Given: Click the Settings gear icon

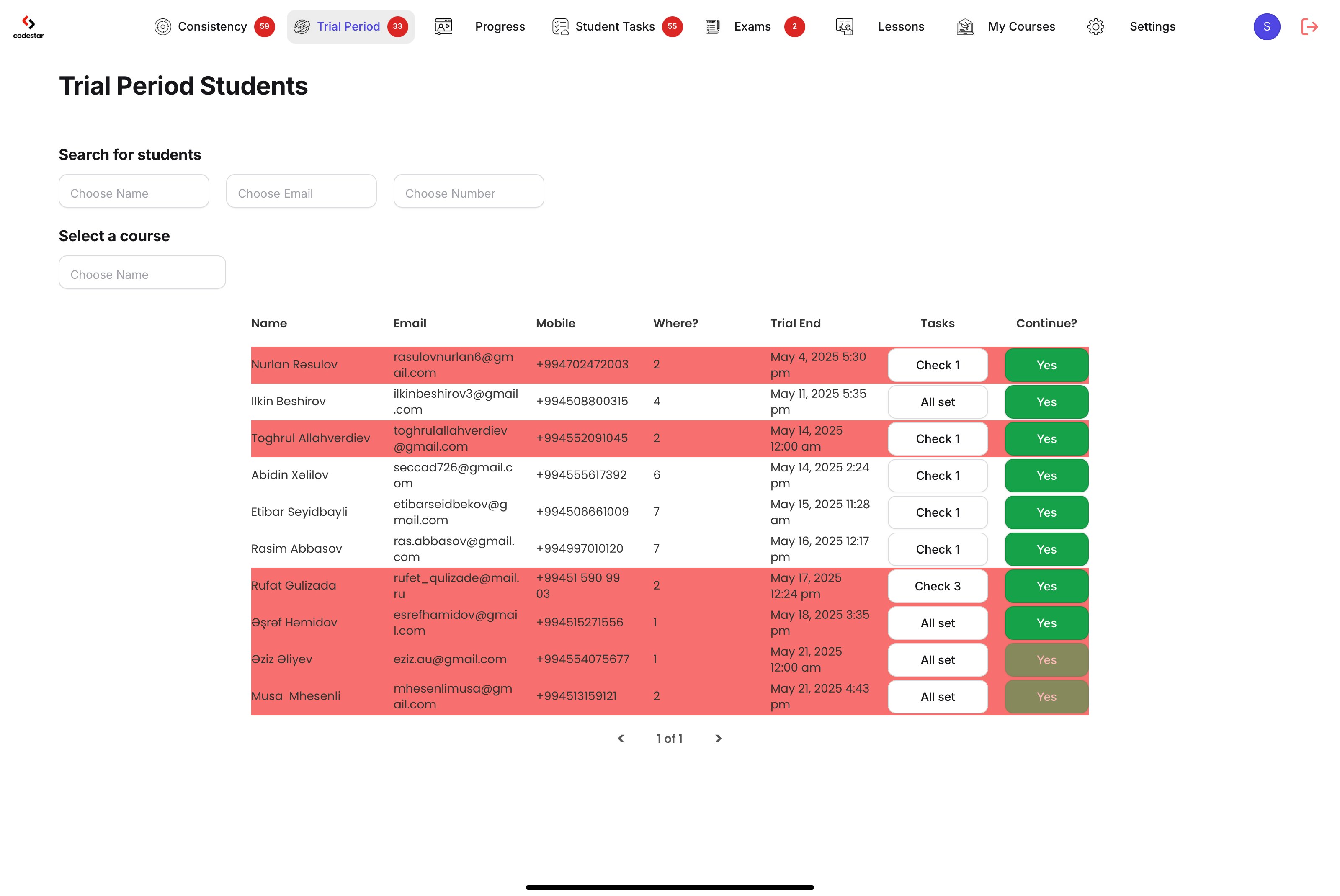Looking at the screenshot, I should pyautogui.click(x=1095, y=27).
